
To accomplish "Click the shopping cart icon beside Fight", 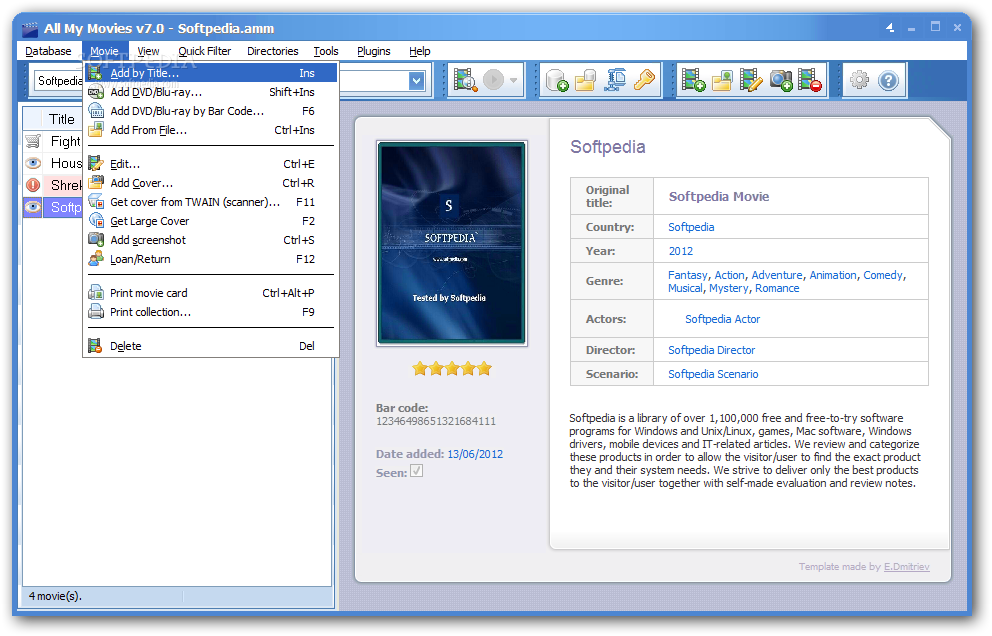I will tap(33, 141).
